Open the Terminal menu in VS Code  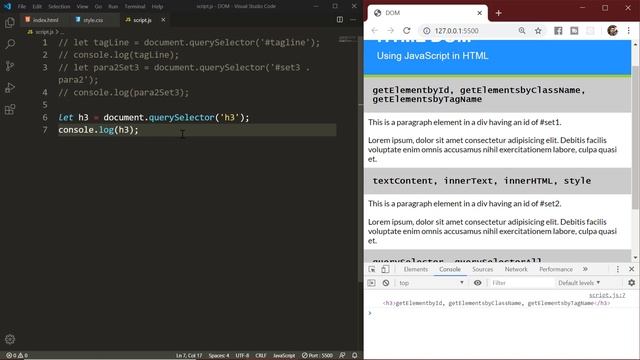[x=135, y=7]
